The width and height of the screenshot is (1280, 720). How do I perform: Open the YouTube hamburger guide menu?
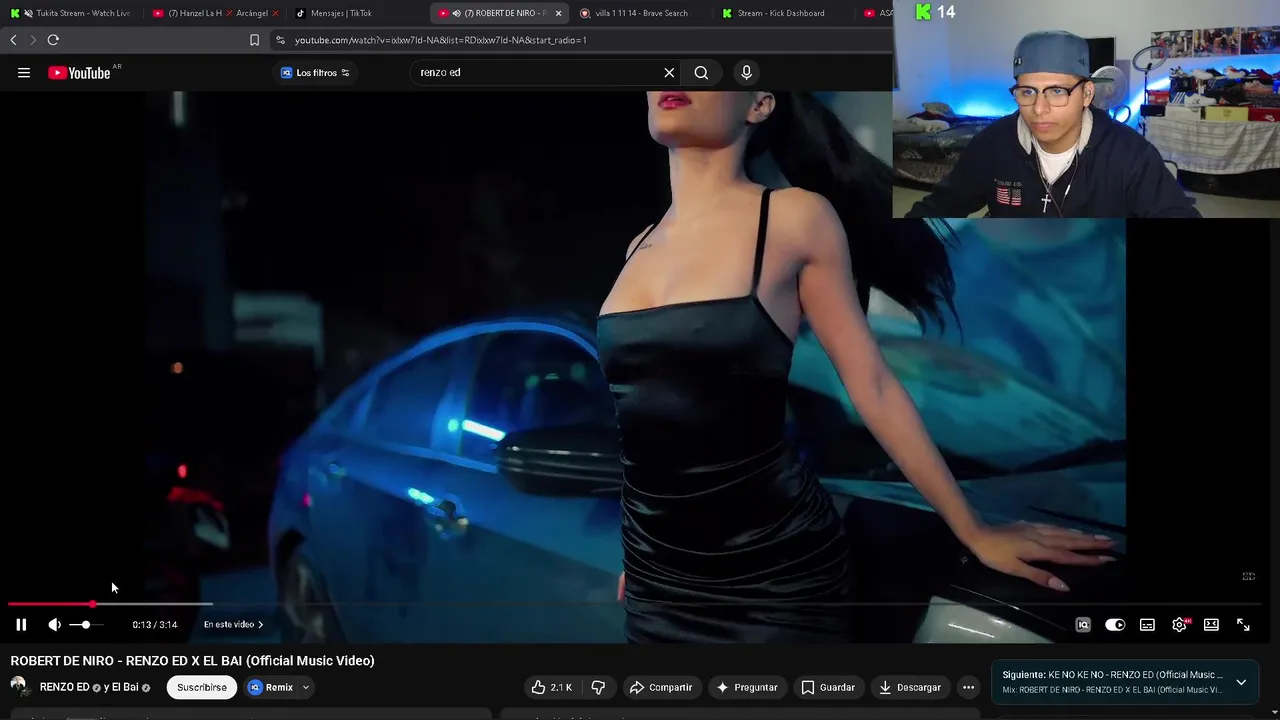pos(24,72)
